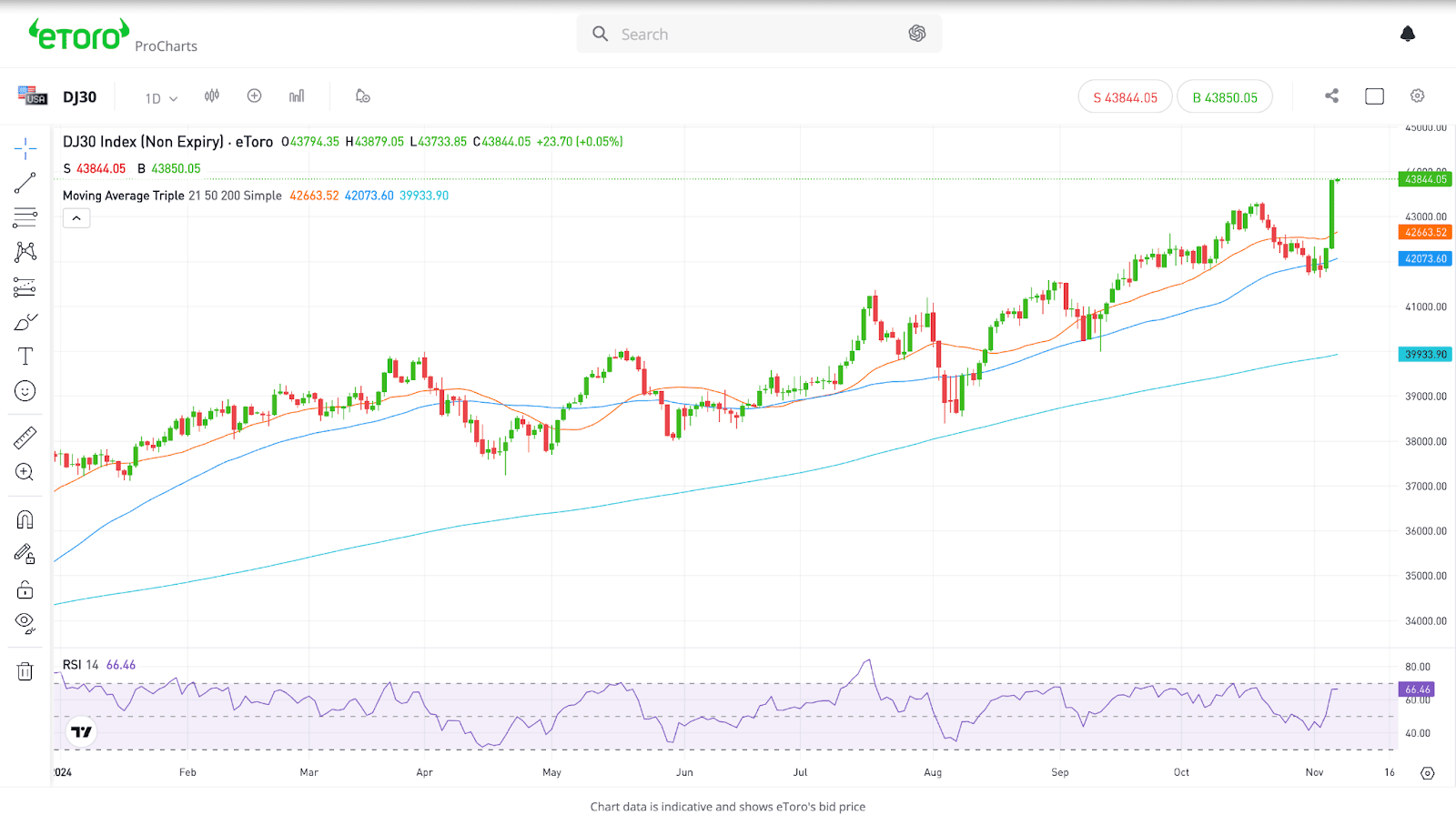Go to eToro ProCharts home logo

coord(113,35)
